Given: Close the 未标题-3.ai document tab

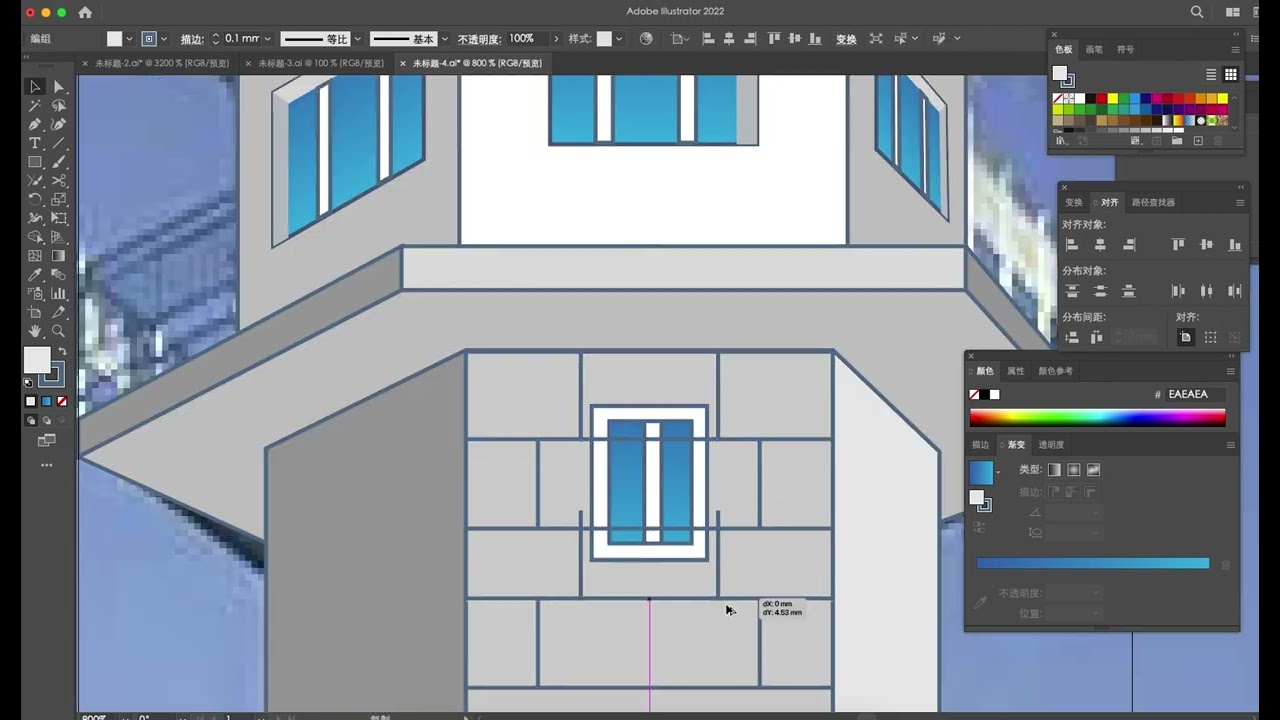Looking at the screenshot, I should click(246, 63).
